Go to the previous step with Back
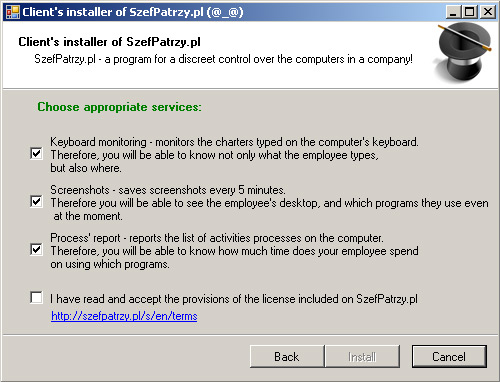 pyautogui.click(x=287, y=357)
